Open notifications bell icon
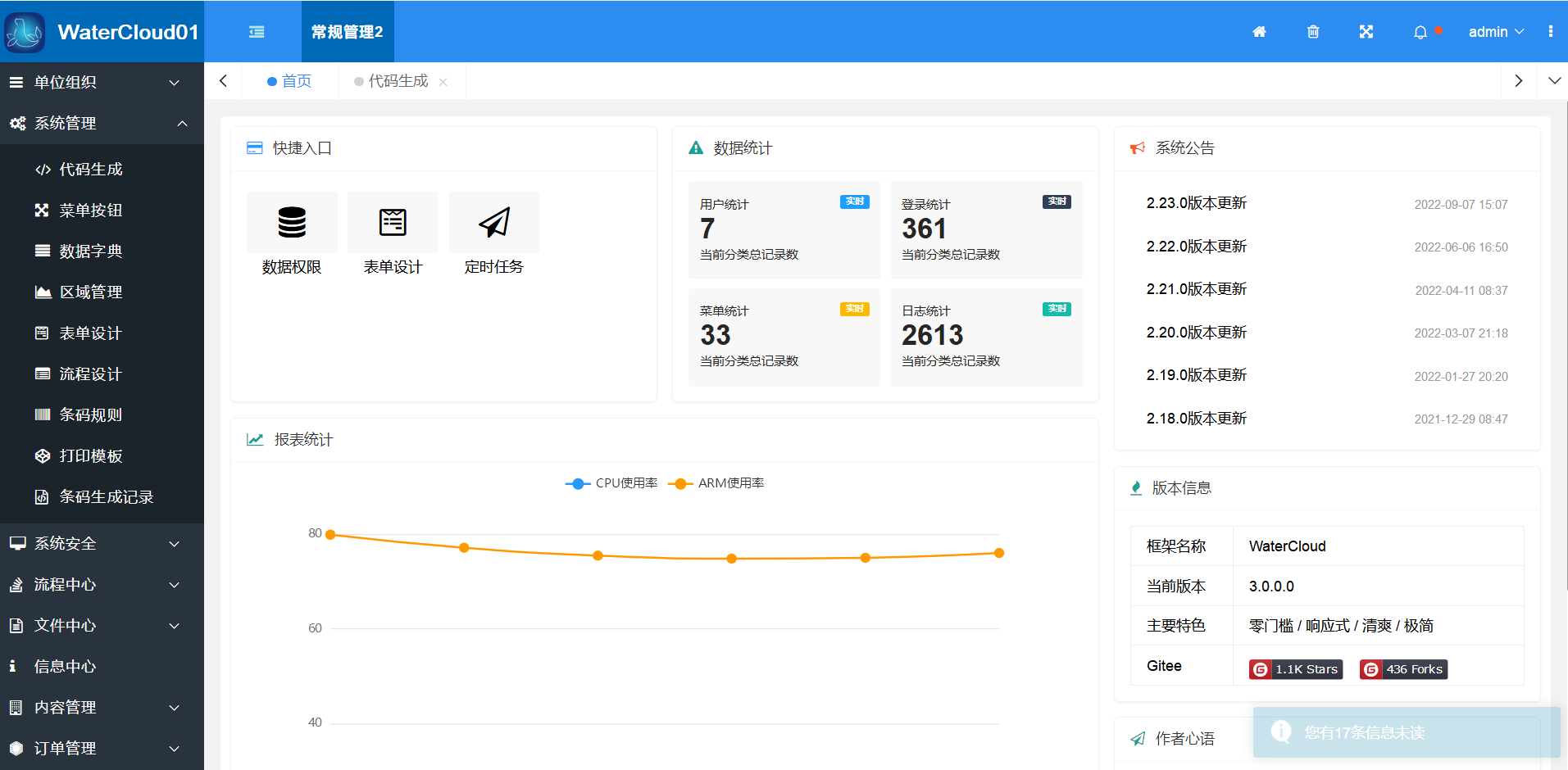Screen dimensions: 1568x770 coord(1420,32)
